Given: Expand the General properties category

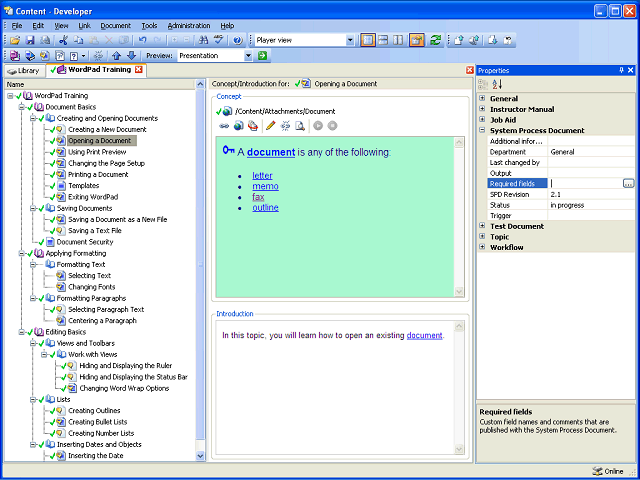Looking at the screenshot, I should coord(482,98).
